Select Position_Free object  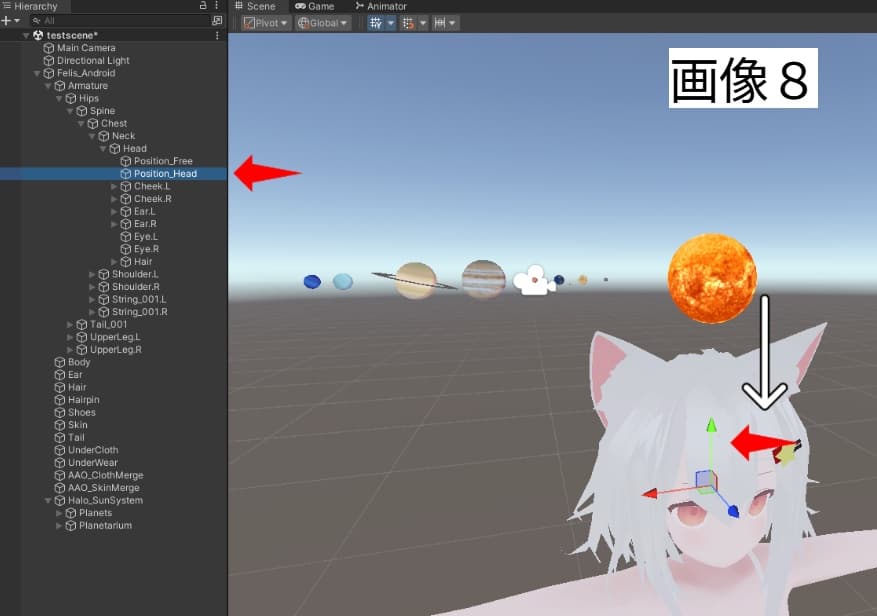[163, 161]
